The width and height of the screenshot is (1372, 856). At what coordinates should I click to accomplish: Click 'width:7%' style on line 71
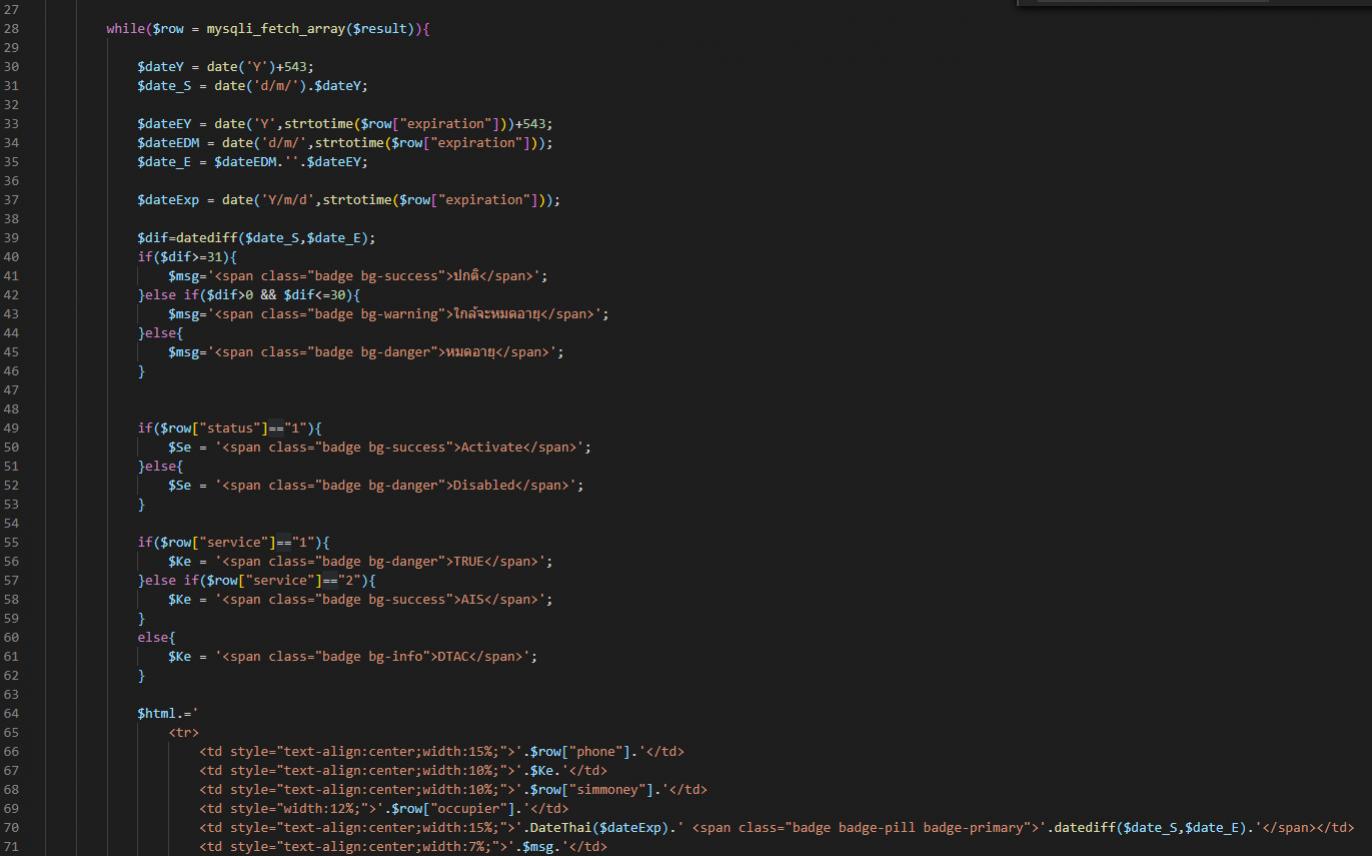point(456,846)
